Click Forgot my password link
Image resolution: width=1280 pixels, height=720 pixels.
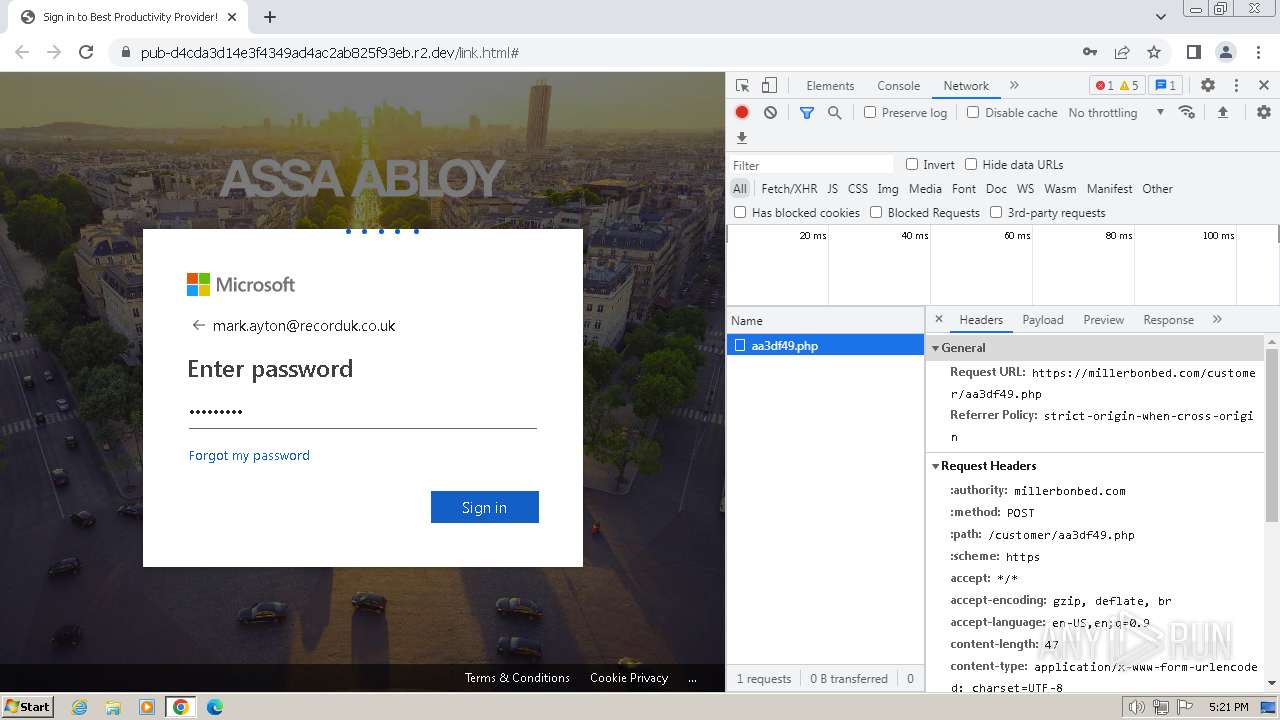pos(249,455)
